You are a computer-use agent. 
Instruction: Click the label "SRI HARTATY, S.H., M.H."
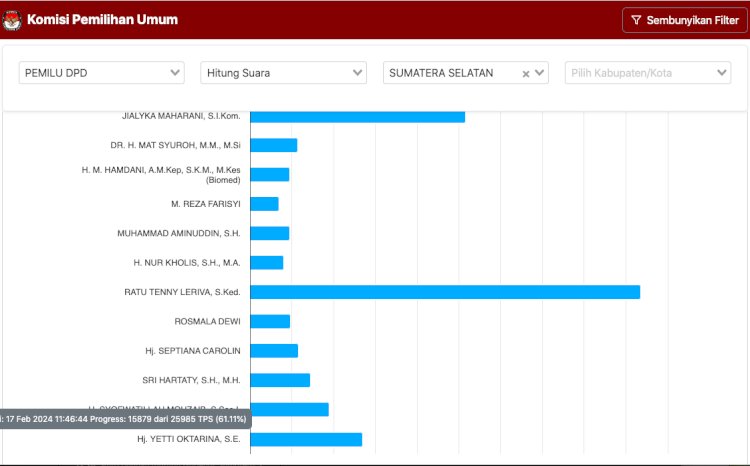[191, 380]
